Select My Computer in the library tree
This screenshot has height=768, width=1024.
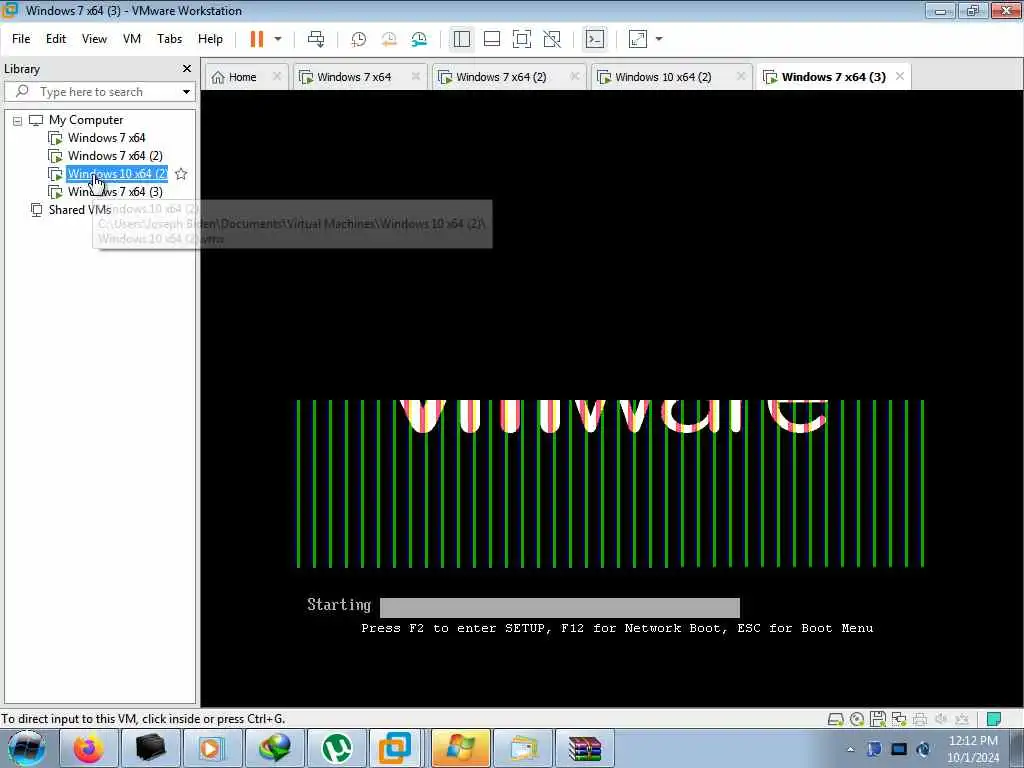coord(86,120)
